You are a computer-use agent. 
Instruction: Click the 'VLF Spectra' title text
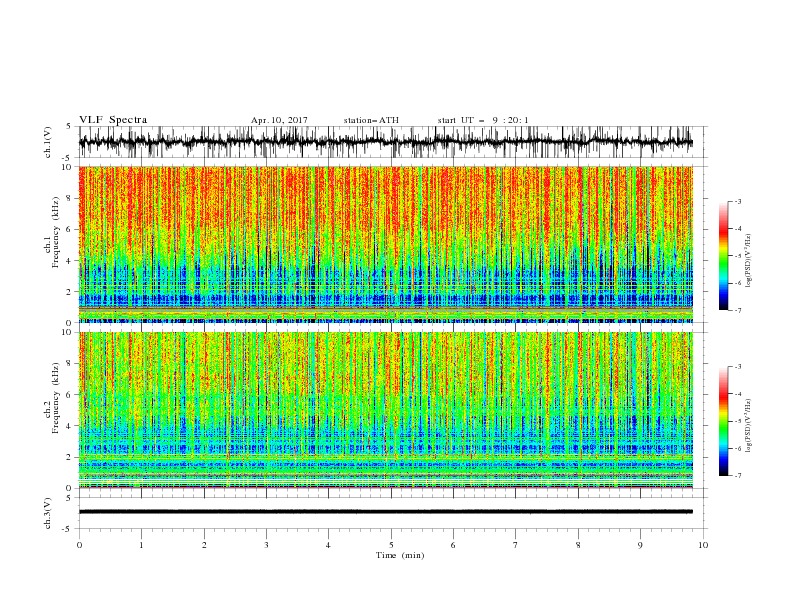[113, 120]
